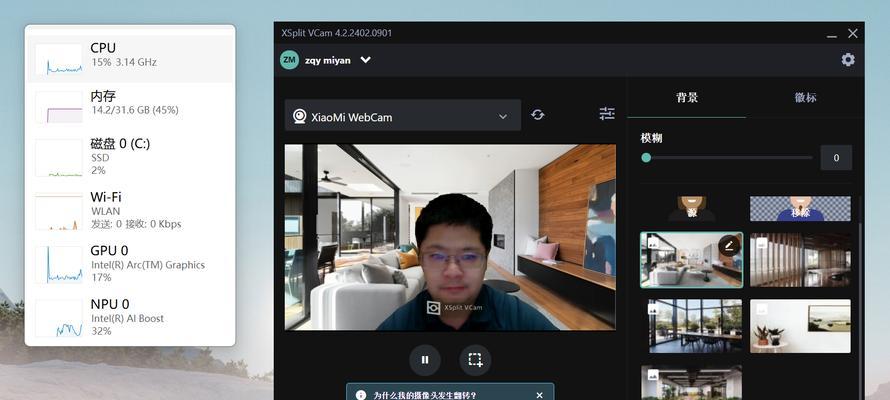890x400 pixels.
Task: Select 磁盘 0 (C:) performance item
Action: [x=130, y=157]
